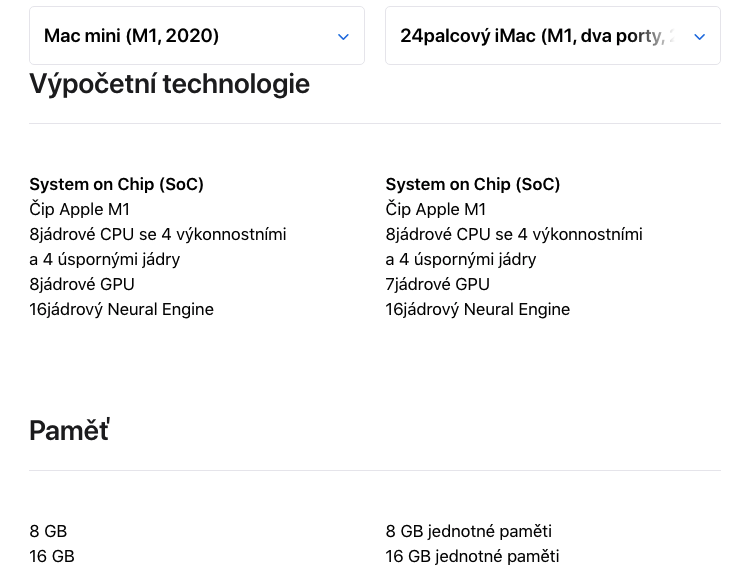
Task: Click the 16 GB jednotné paměti text
Action: pos(472,556)
